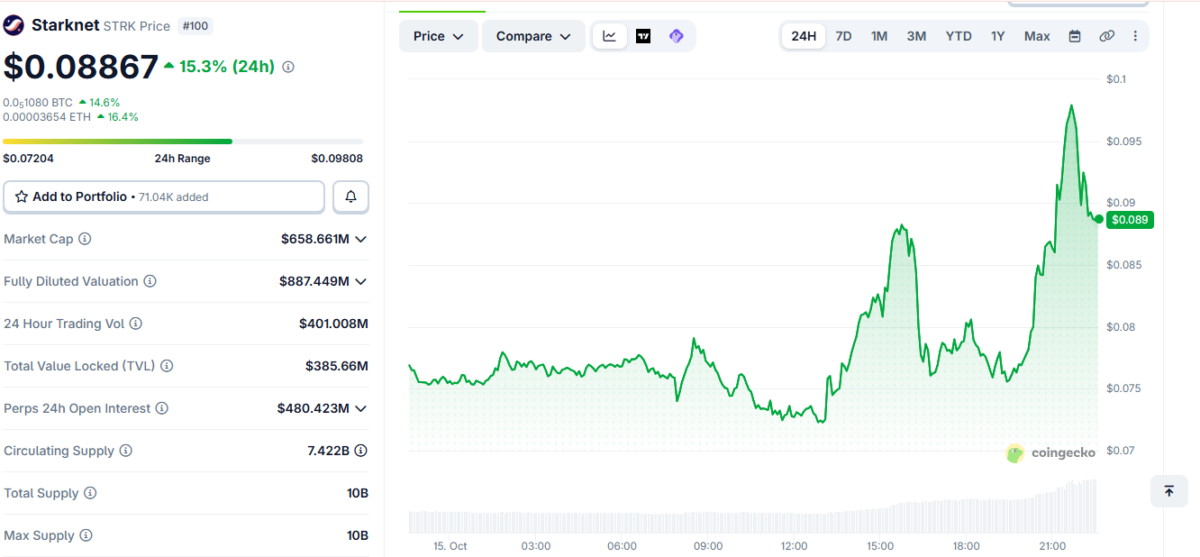Click the 71.04K added text

(173, 197)
